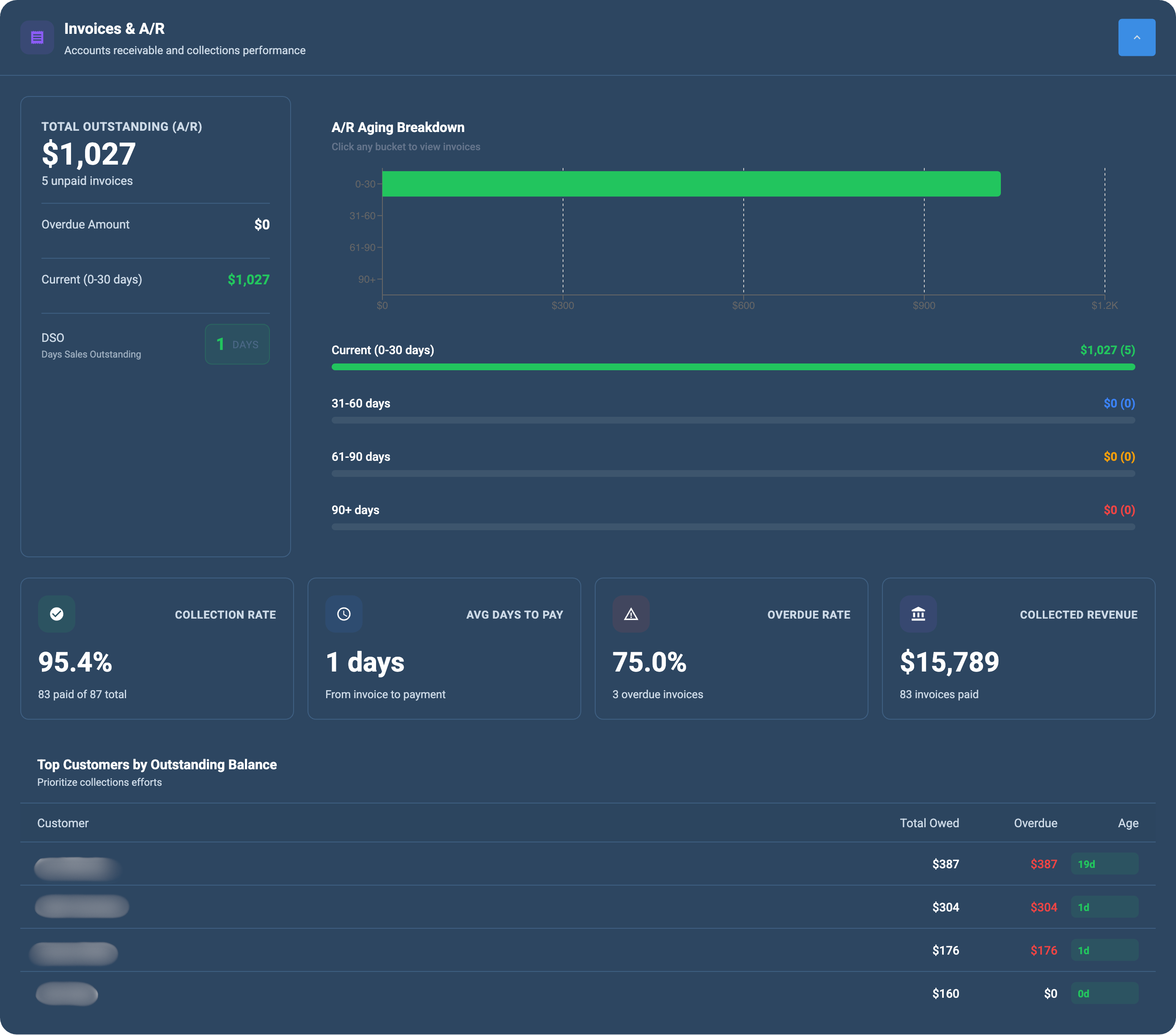
Task: Click the 3 overdue invoices link
Action: (657, 694)
